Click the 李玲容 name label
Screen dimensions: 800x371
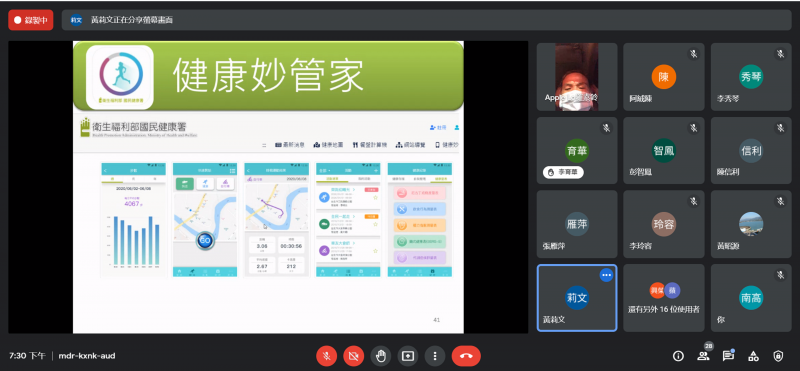coord(641,246)
